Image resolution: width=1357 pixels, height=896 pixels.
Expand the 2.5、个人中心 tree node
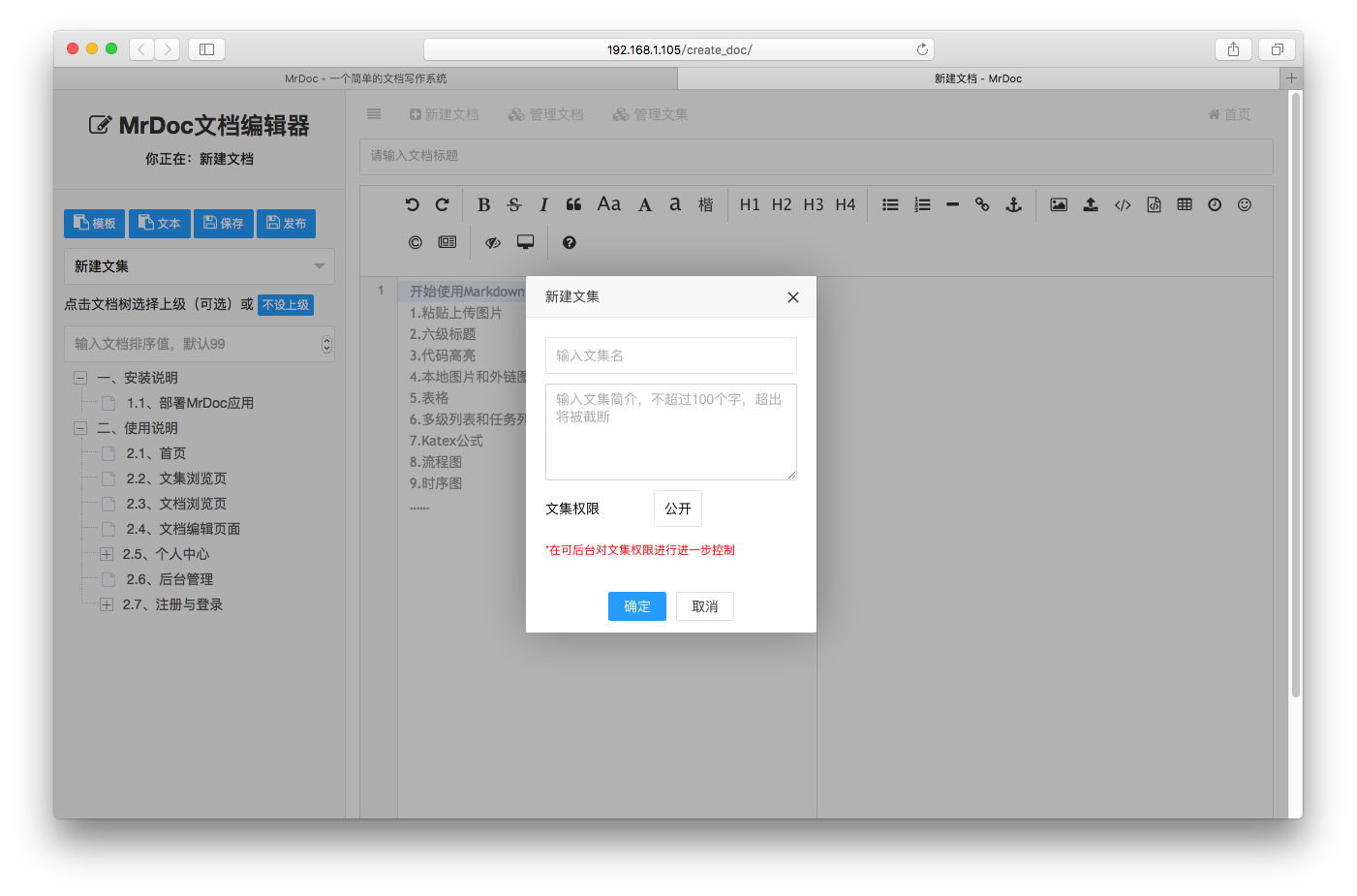click(107, 554)
